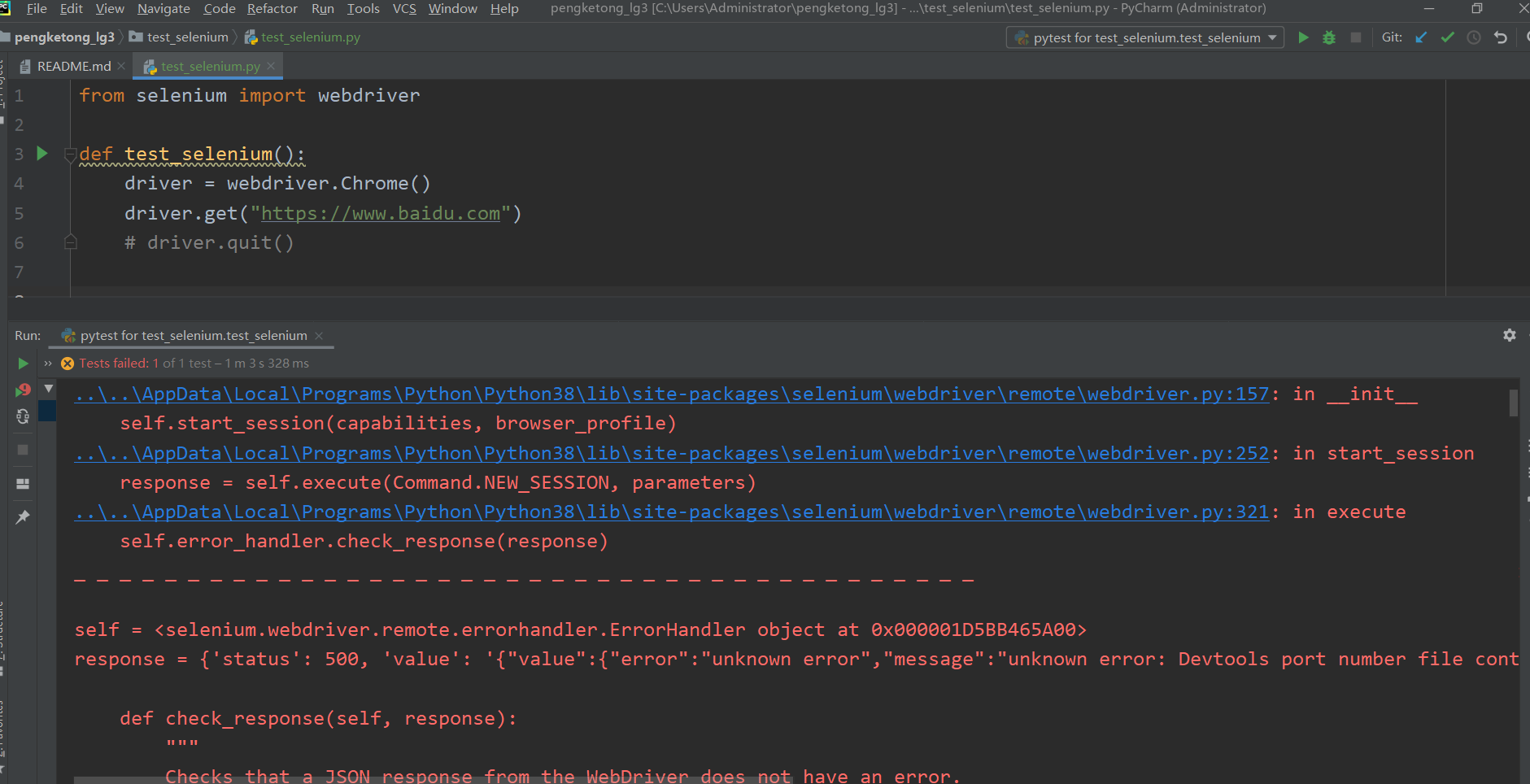Open webdriver.py:321 traceback link

point(672,512)
